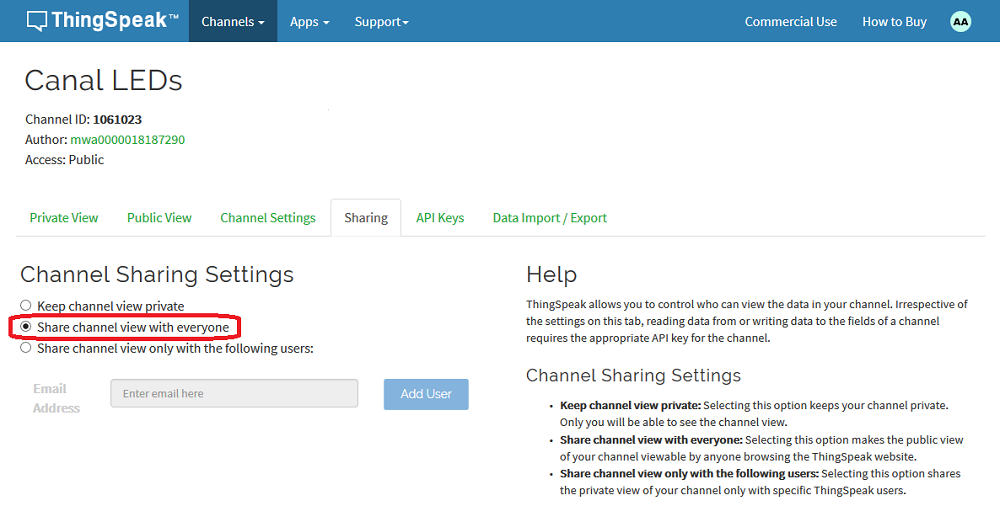Image resolution: width=1000 pixels, height=506 pixels.
Task: Click the Add User button
Action: tap(426, 394)
